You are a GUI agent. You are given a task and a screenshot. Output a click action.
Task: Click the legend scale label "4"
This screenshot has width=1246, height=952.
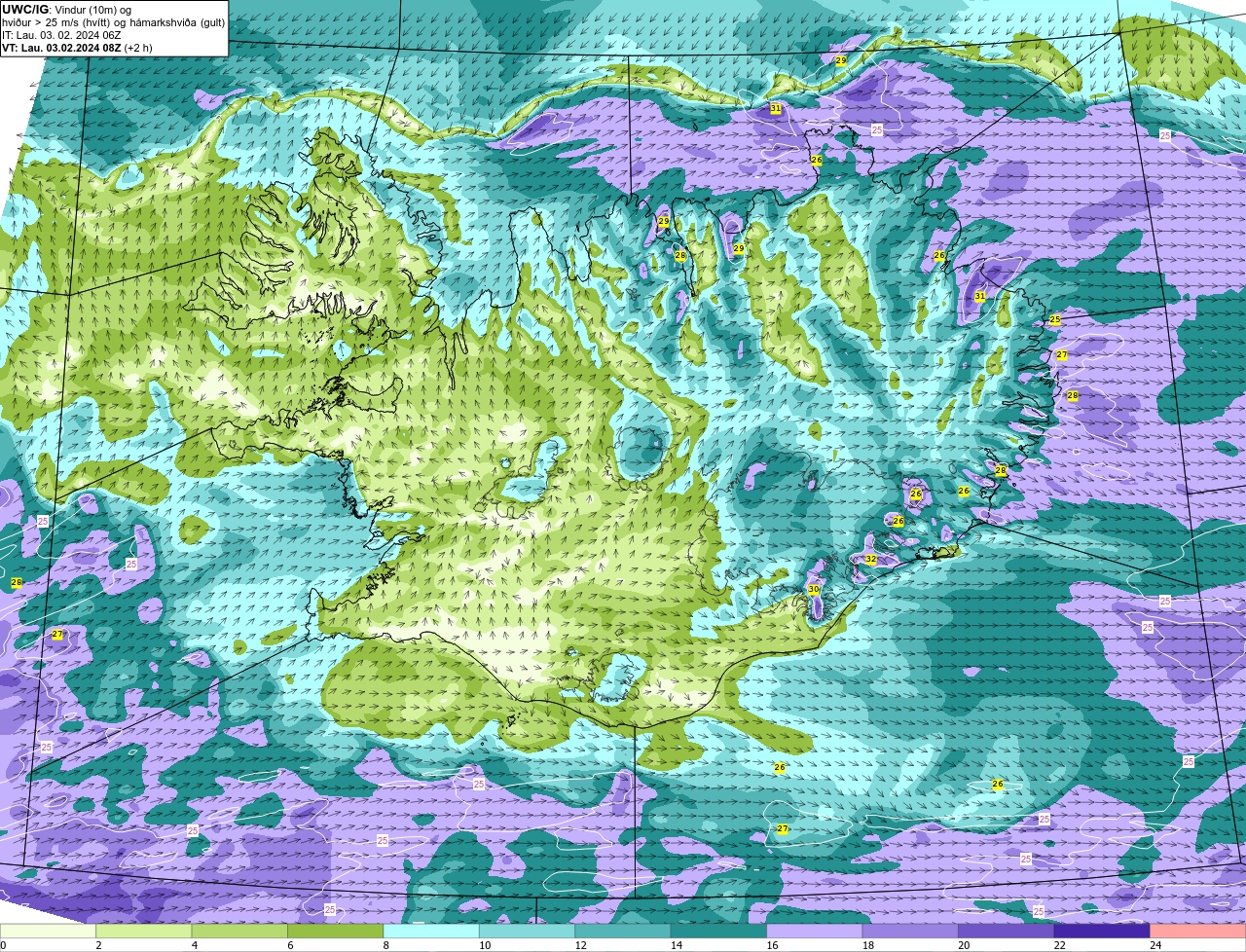click(x=194, y=945)
